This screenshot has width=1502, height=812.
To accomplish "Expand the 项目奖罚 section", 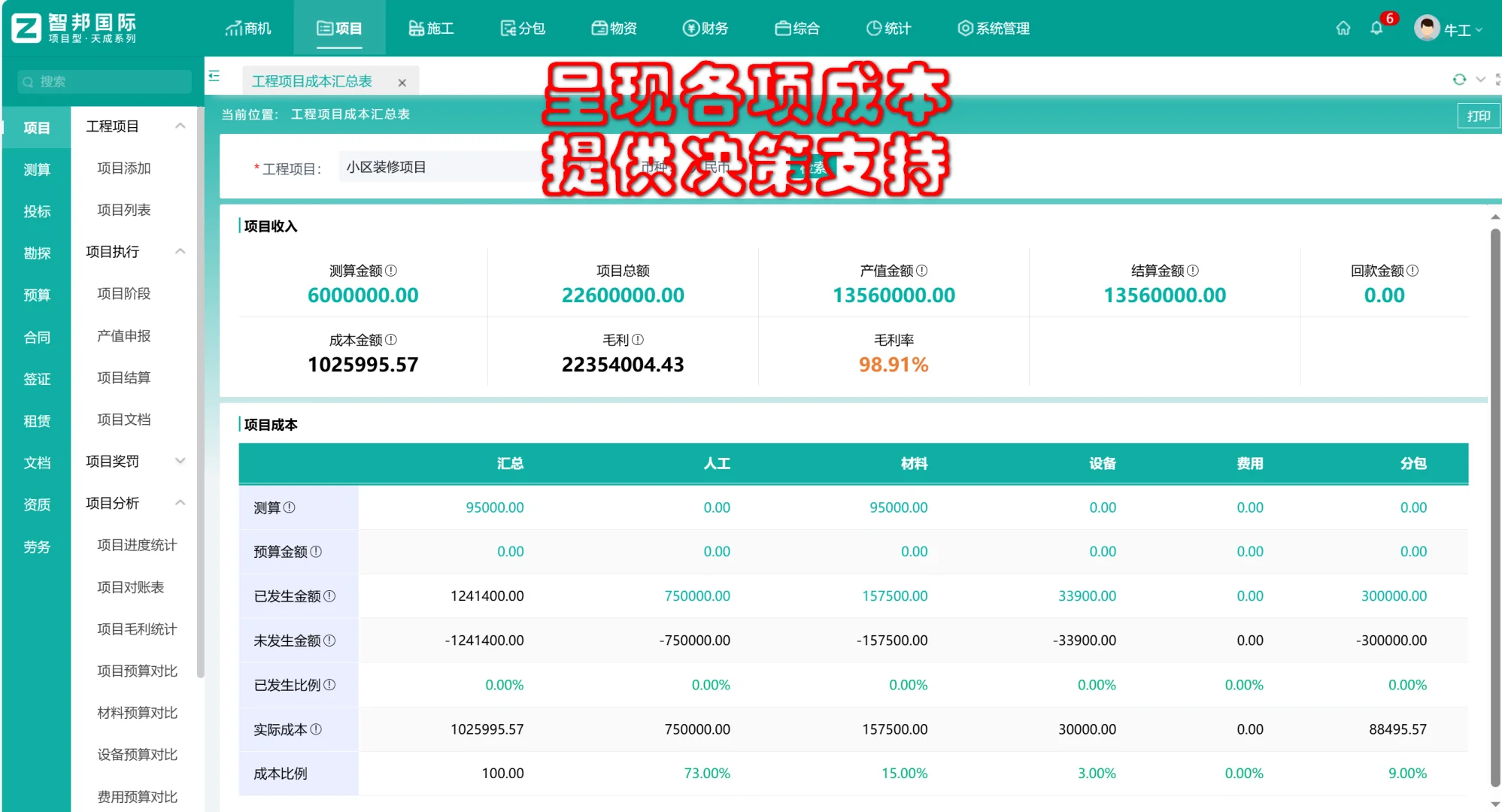I will (x=181, y=461).
